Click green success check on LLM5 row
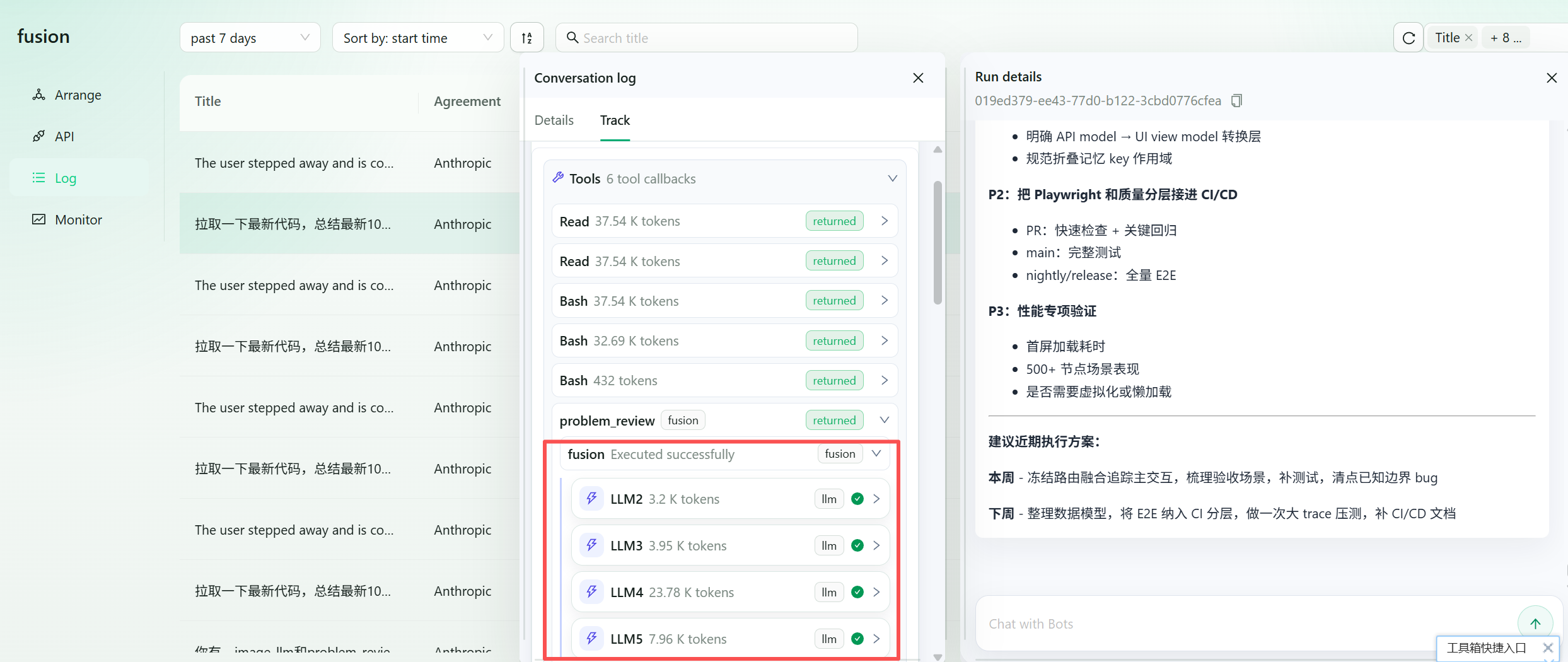The height and width of the screenshot is (662, 1568). (857, 639)
